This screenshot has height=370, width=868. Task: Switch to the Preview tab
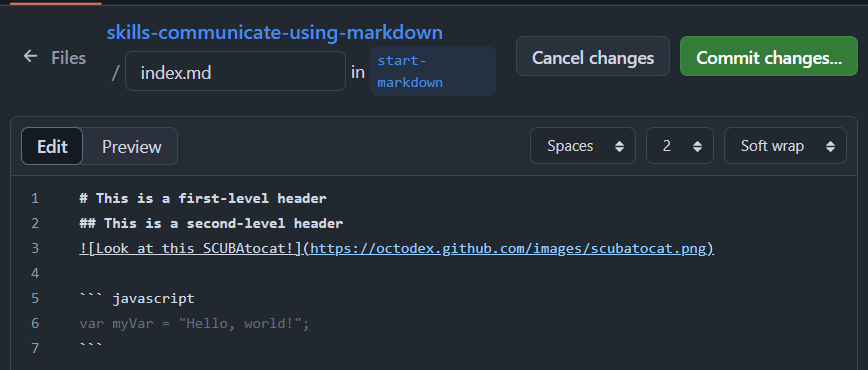click(132, 147)
